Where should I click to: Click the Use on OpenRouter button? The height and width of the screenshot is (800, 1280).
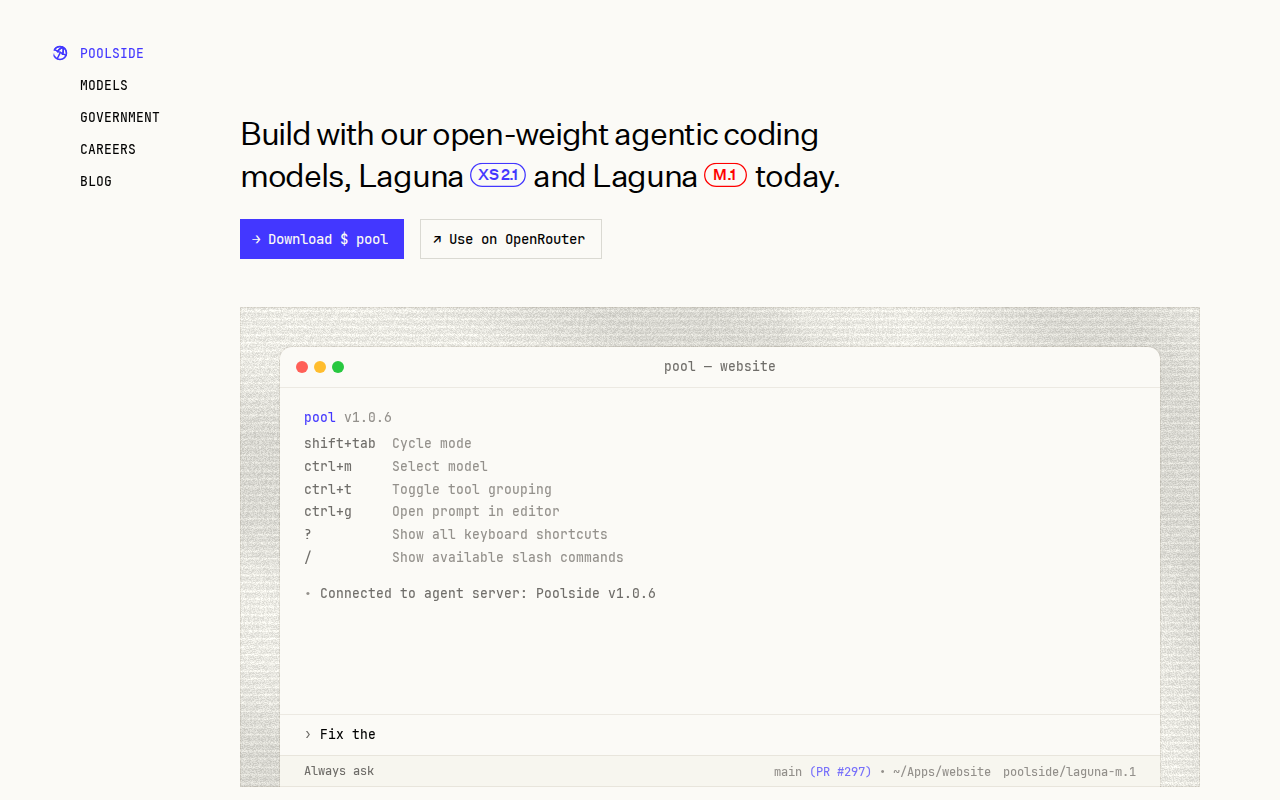(x=511, y=239)
